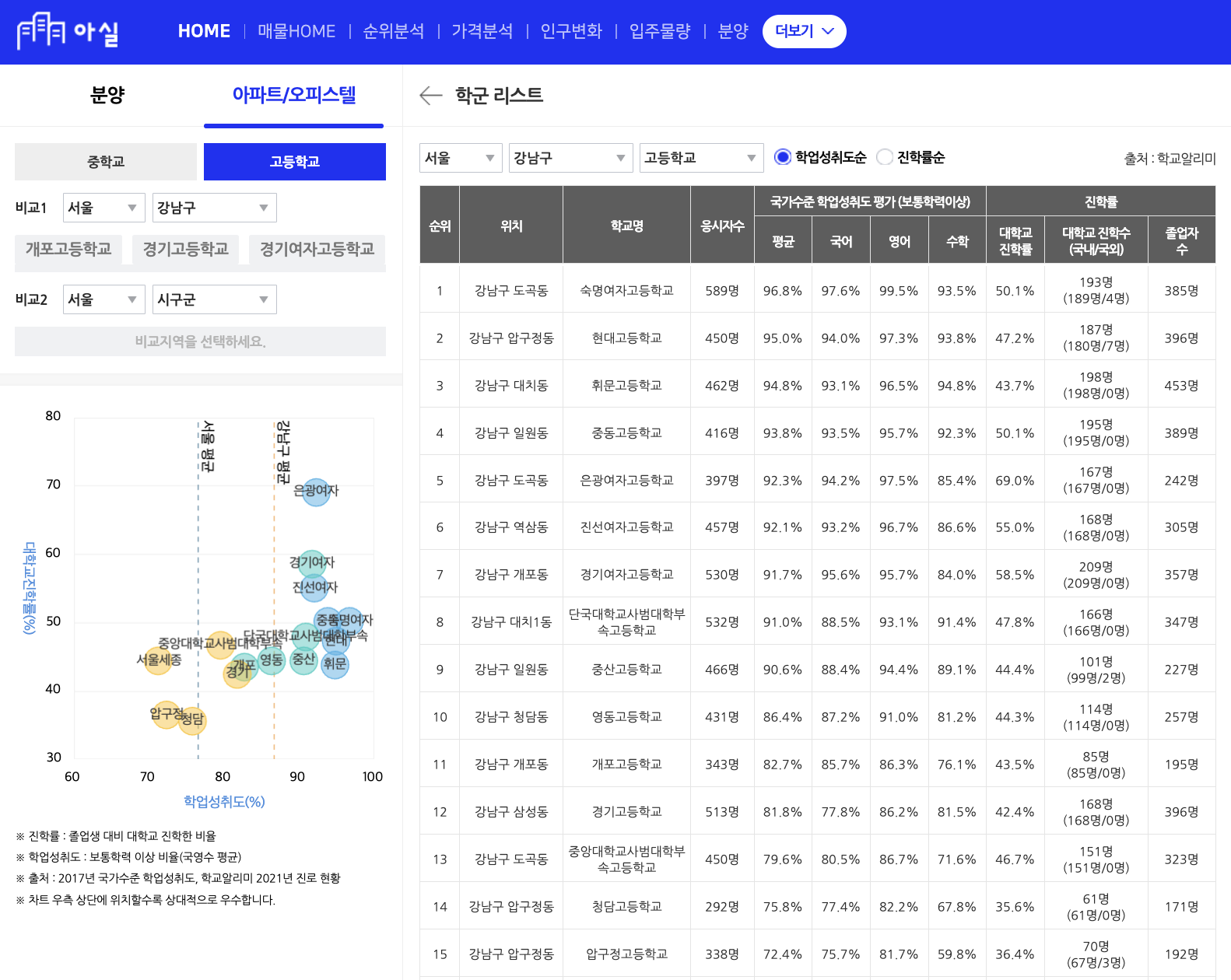Screen dimensions: 1231x980
Task: Click the 은광여자 bubble in the chart
Action: (315, 492)
